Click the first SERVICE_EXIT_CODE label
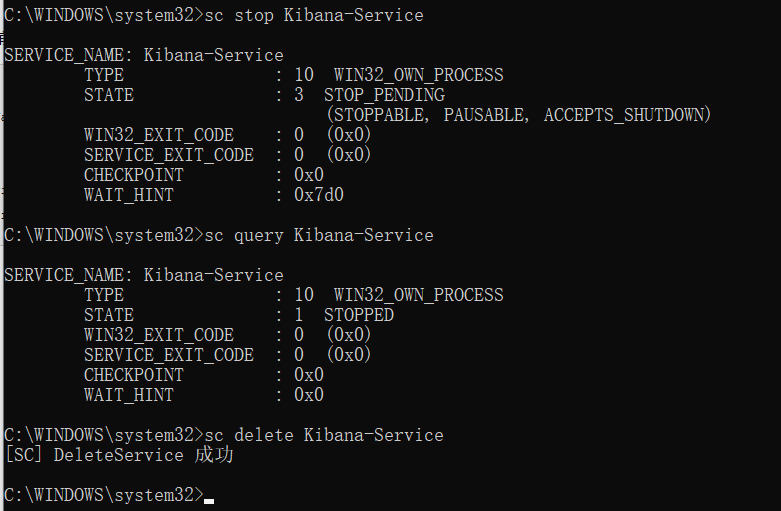This screenshot has height=511, width=781. (x=169, y=155)
